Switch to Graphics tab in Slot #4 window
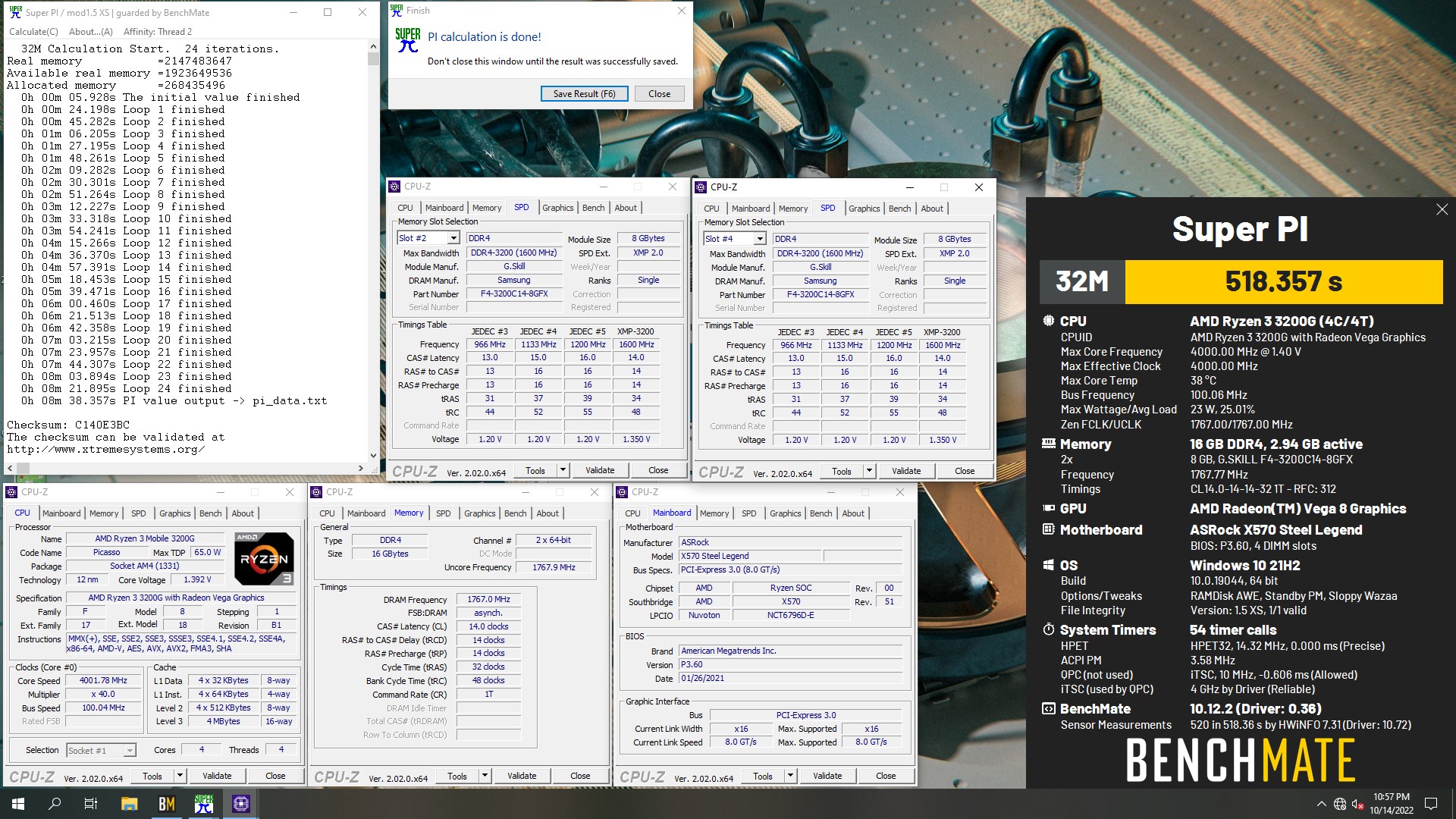The height and width of the screenshot is (819, 1456). tap(864, 209)
